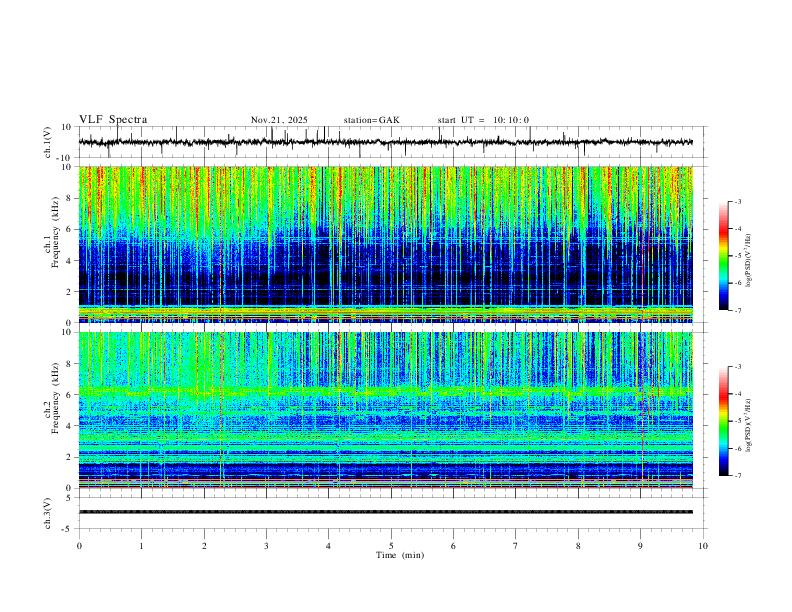This screenshot has width=792, height=612.
Task: Click time axis tick label '9'
Action: pos(640,546)
